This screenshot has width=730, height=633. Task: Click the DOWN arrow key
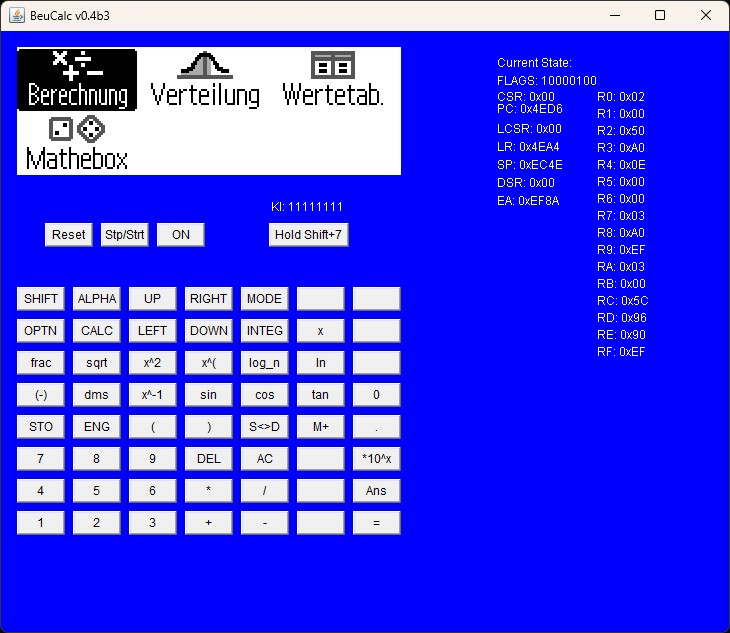click(x=208, y=331)
